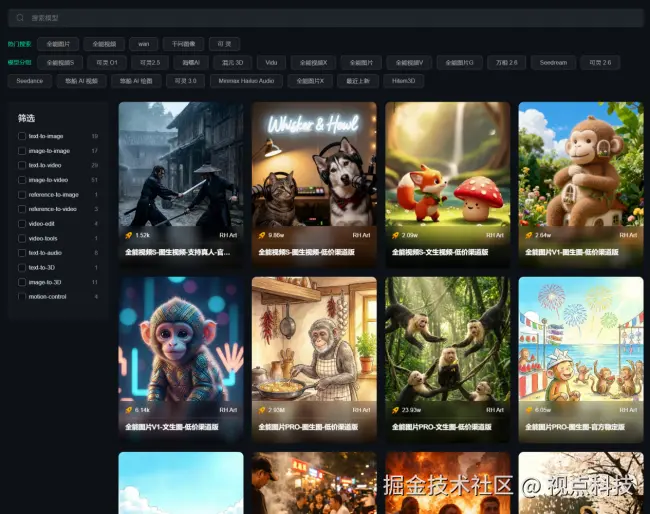Image resolution: width=650 pixels, height=514 pixels.
Task: Click rocket icon beside 23.93w count
Action: click(395, 410)
